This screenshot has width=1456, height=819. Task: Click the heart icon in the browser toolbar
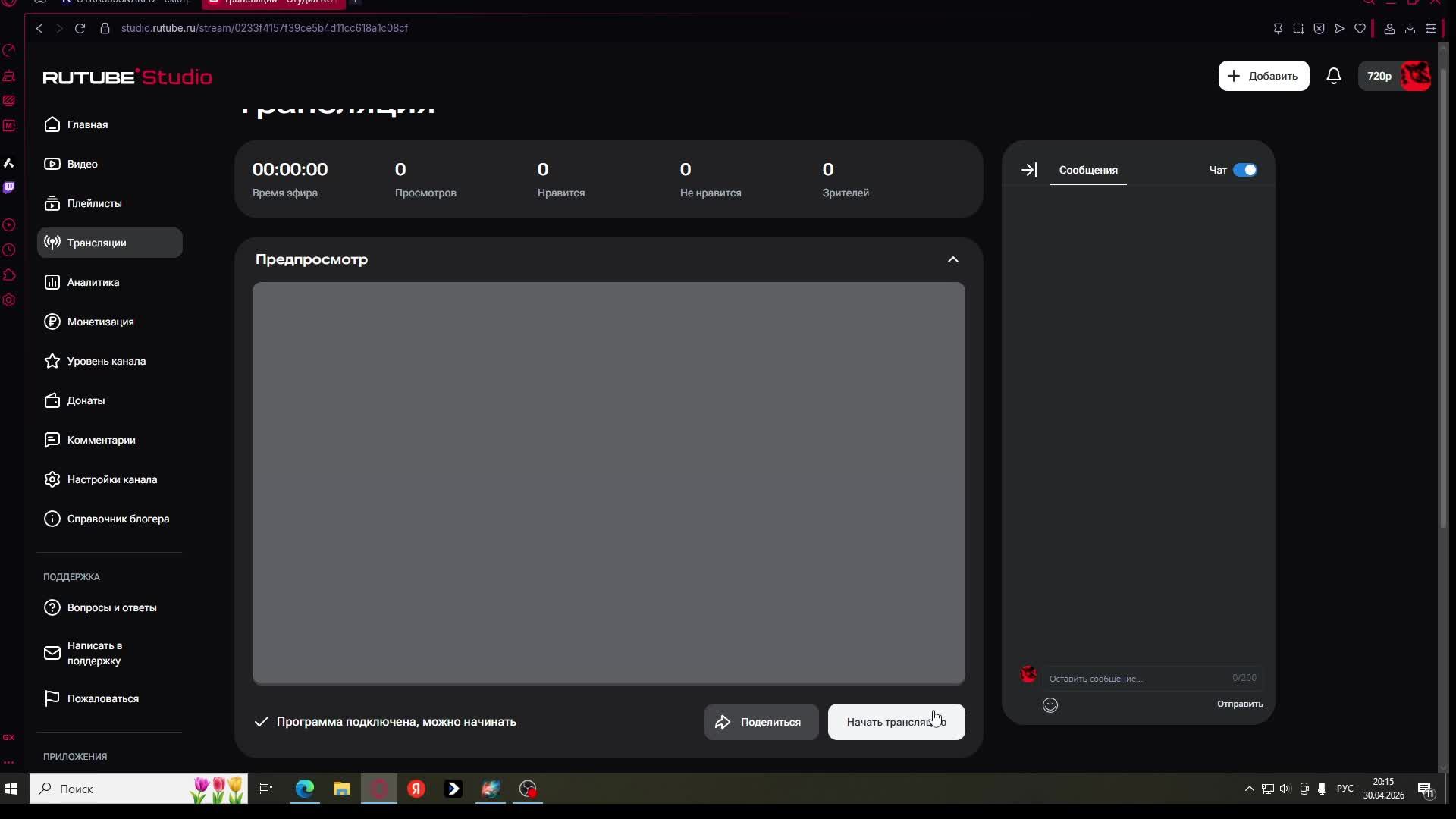pyautogui.click(x=1360, y=28)
